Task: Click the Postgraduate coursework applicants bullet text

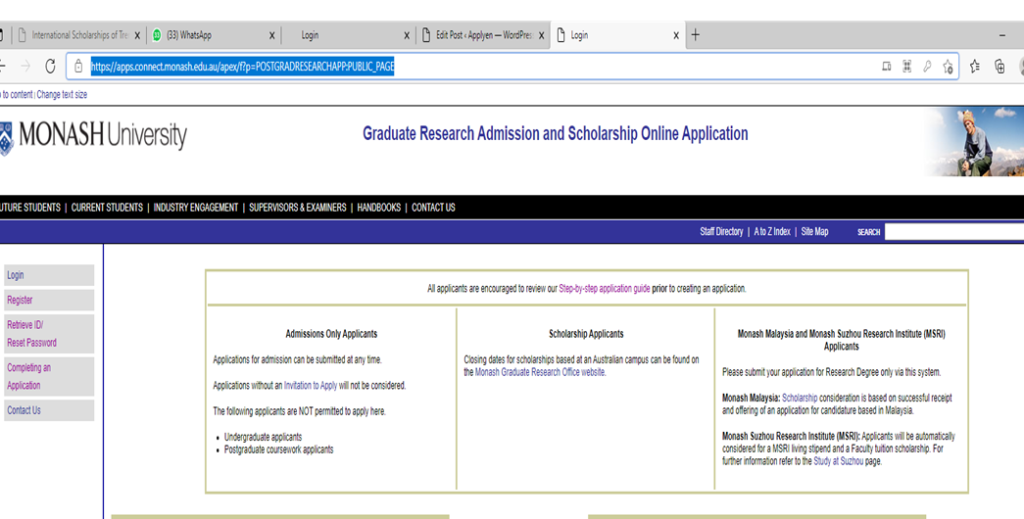Action: click(278, 449)
